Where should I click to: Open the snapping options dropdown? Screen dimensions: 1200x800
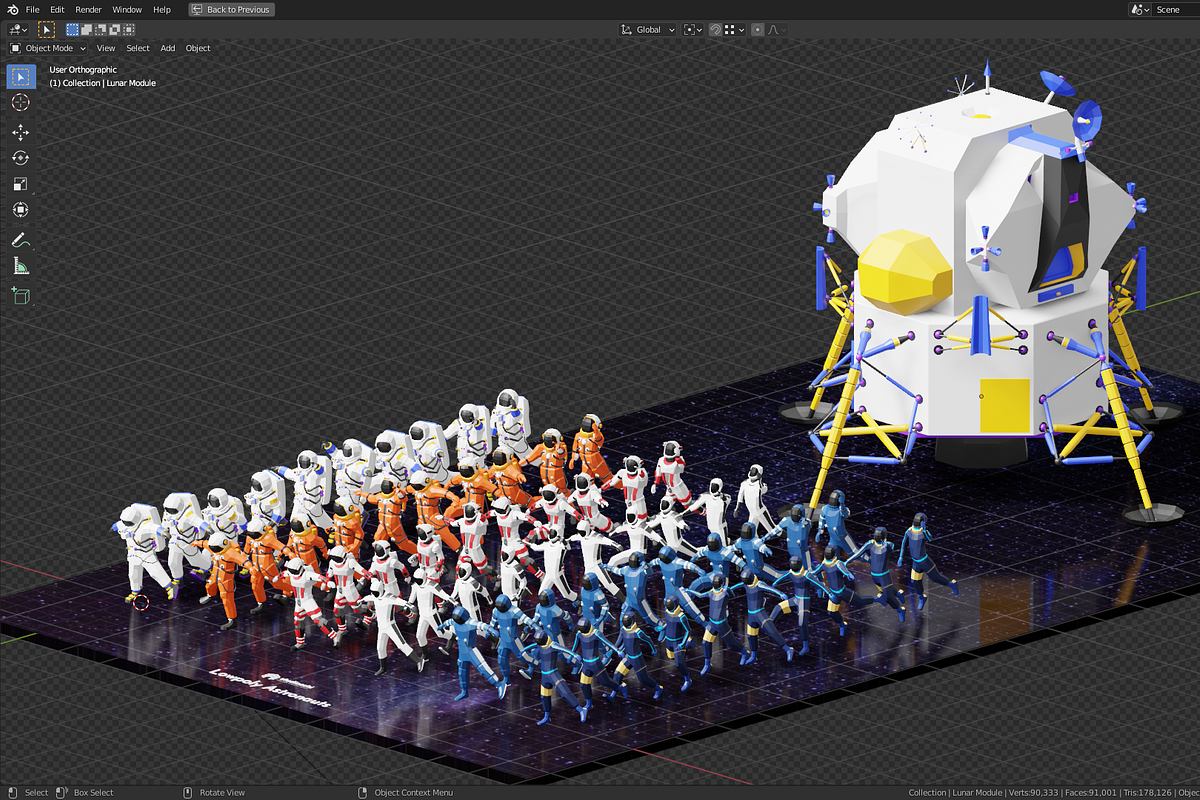click(734, 30)
